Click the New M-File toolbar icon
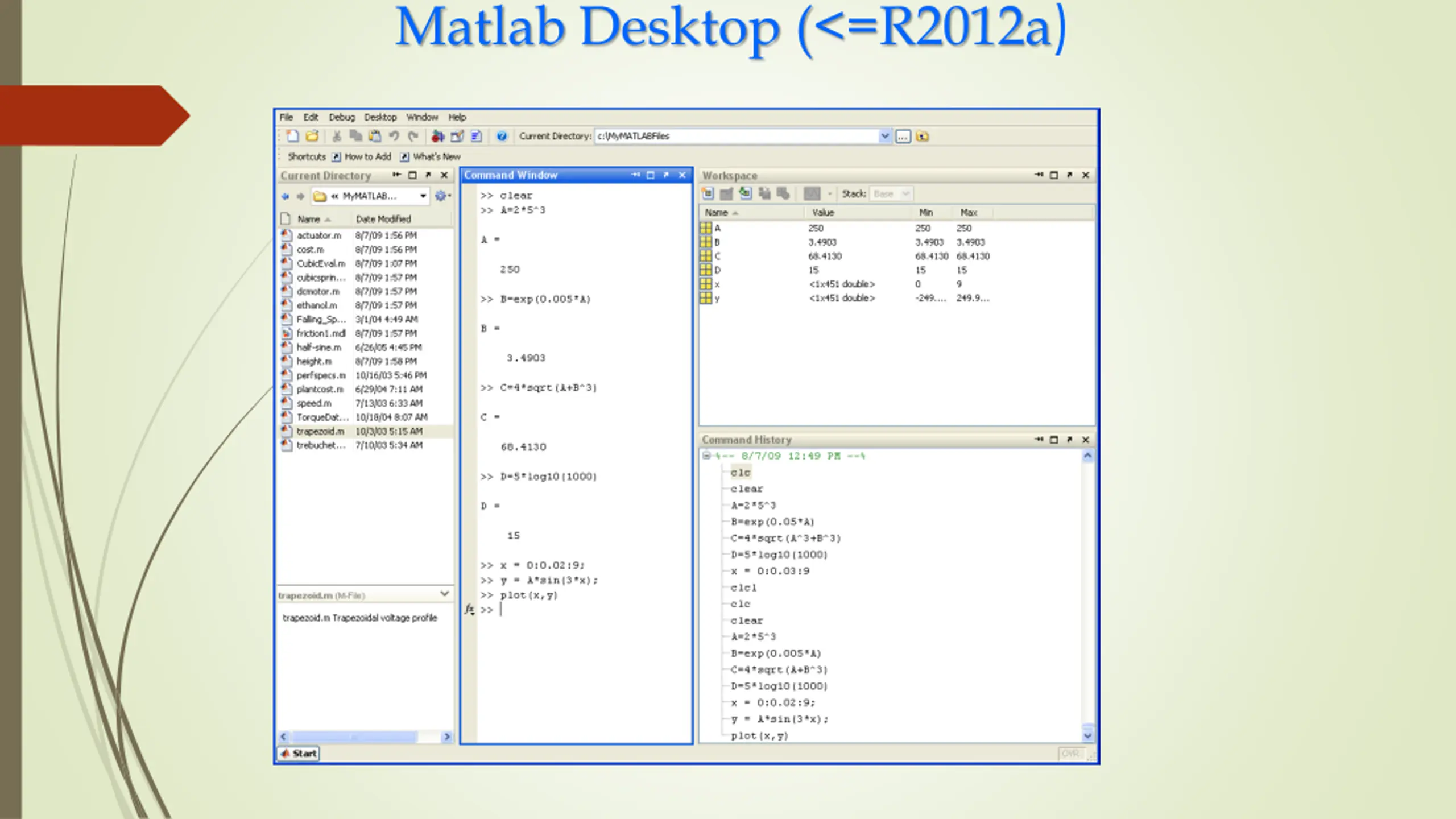This screenshot has height=819, width=1456. 292,136
